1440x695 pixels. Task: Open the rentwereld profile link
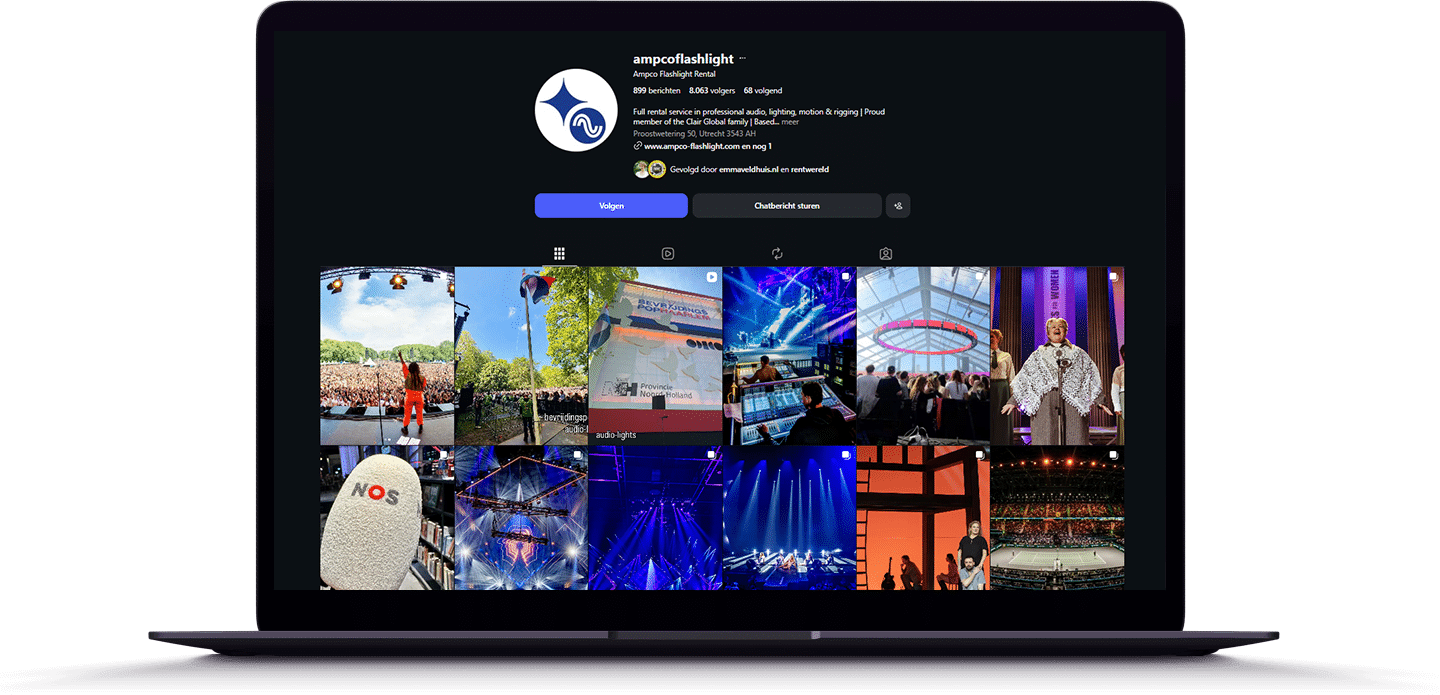(x=809, y=170)
